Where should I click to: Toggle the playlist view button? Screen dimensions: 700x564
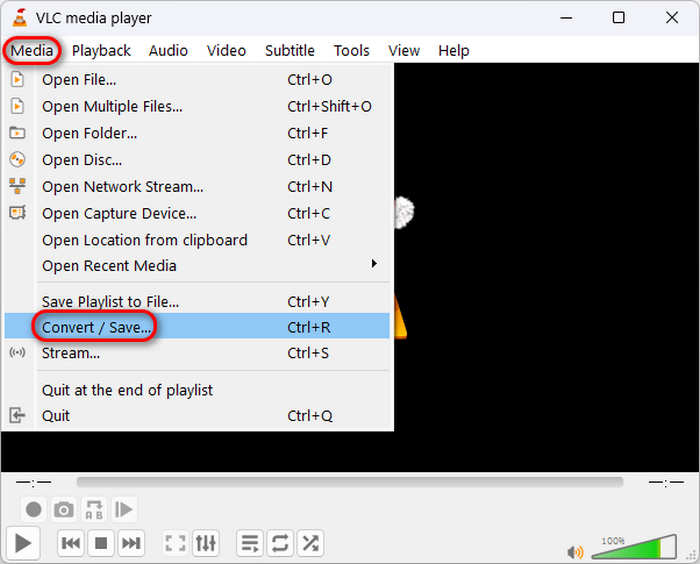click(x=250, y=543)
